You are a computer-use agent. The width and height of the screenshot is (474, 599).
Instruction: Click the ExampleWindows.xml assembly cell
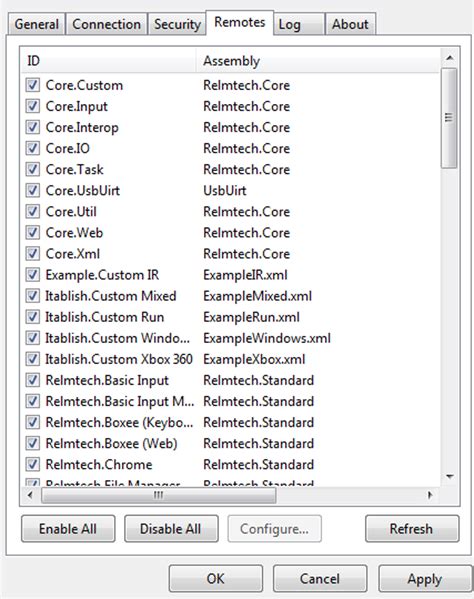tap(267, 338)
